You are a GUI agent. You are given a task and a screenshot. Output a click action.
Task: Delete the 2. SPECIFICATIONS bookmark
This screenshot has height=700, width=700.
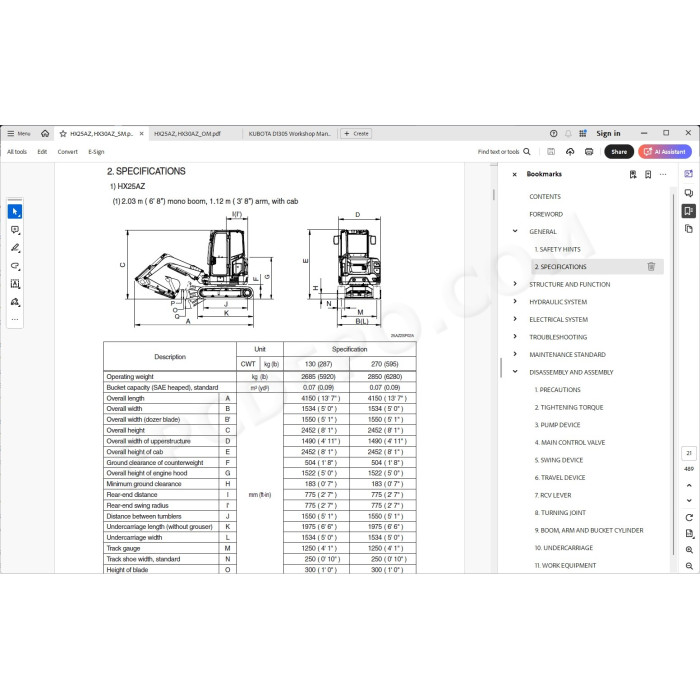coord(651,267)
